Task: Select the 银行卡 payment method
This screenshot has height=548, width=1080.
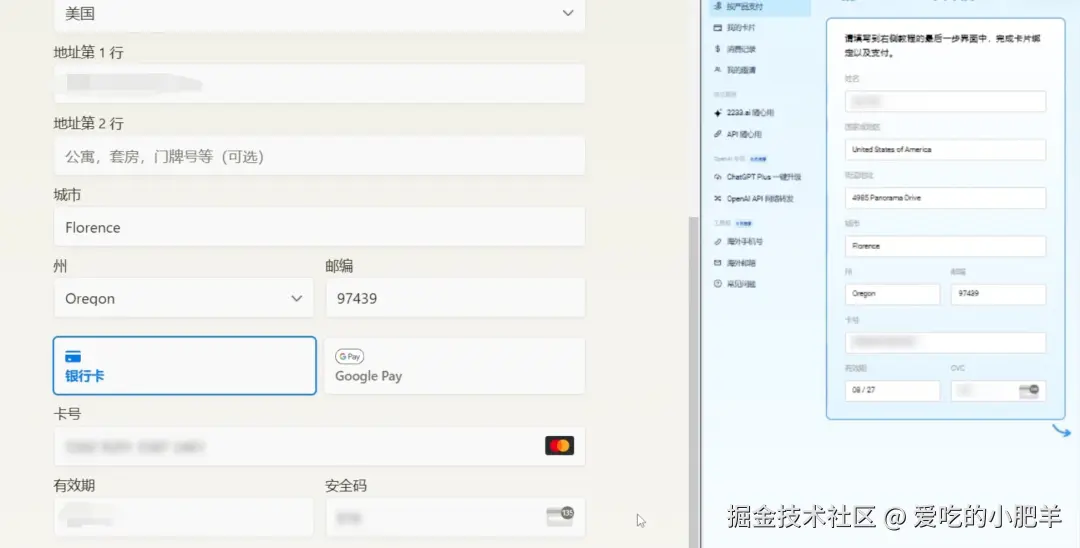Action: tap(185, 366)
